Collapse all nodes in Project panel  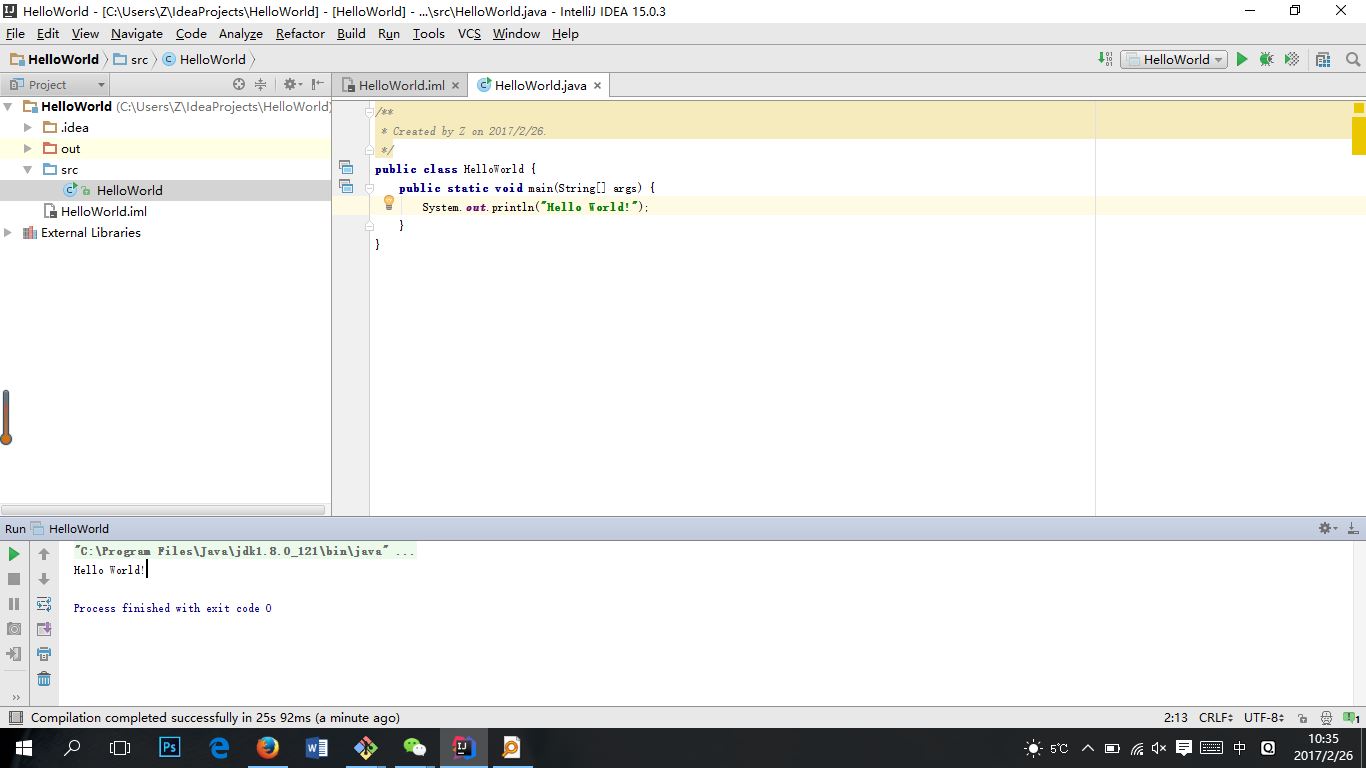pos(261,85)
